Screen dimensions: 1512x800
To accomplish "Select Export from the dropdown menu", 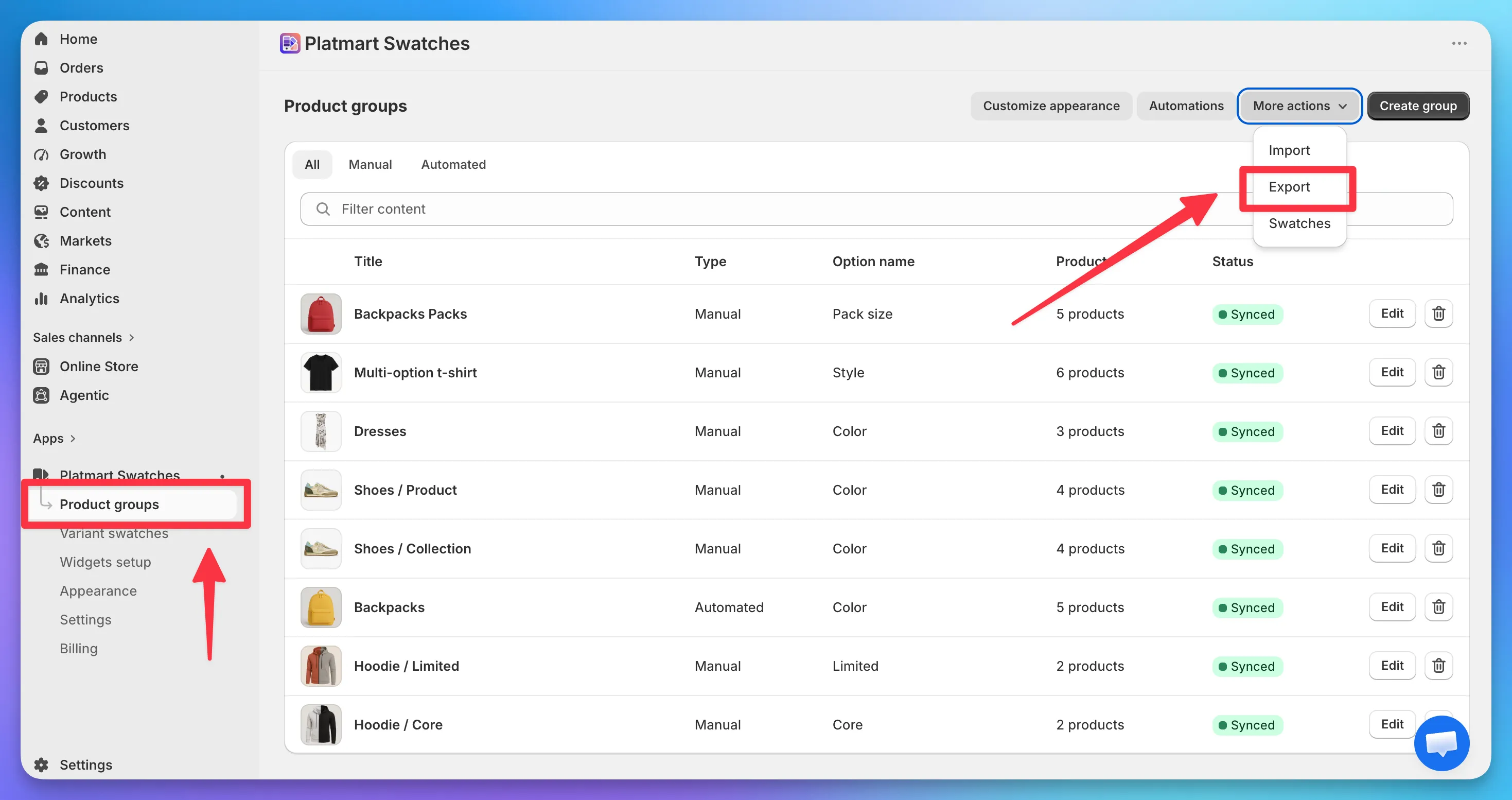I will tap(1289, 187).
